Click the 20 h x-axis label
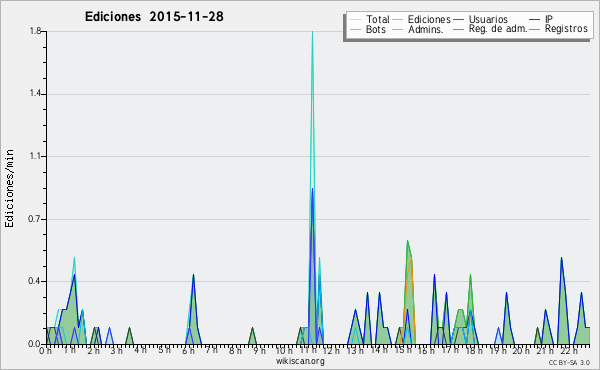The width and height of the screenshot is (600, 370). pos(520,351)
